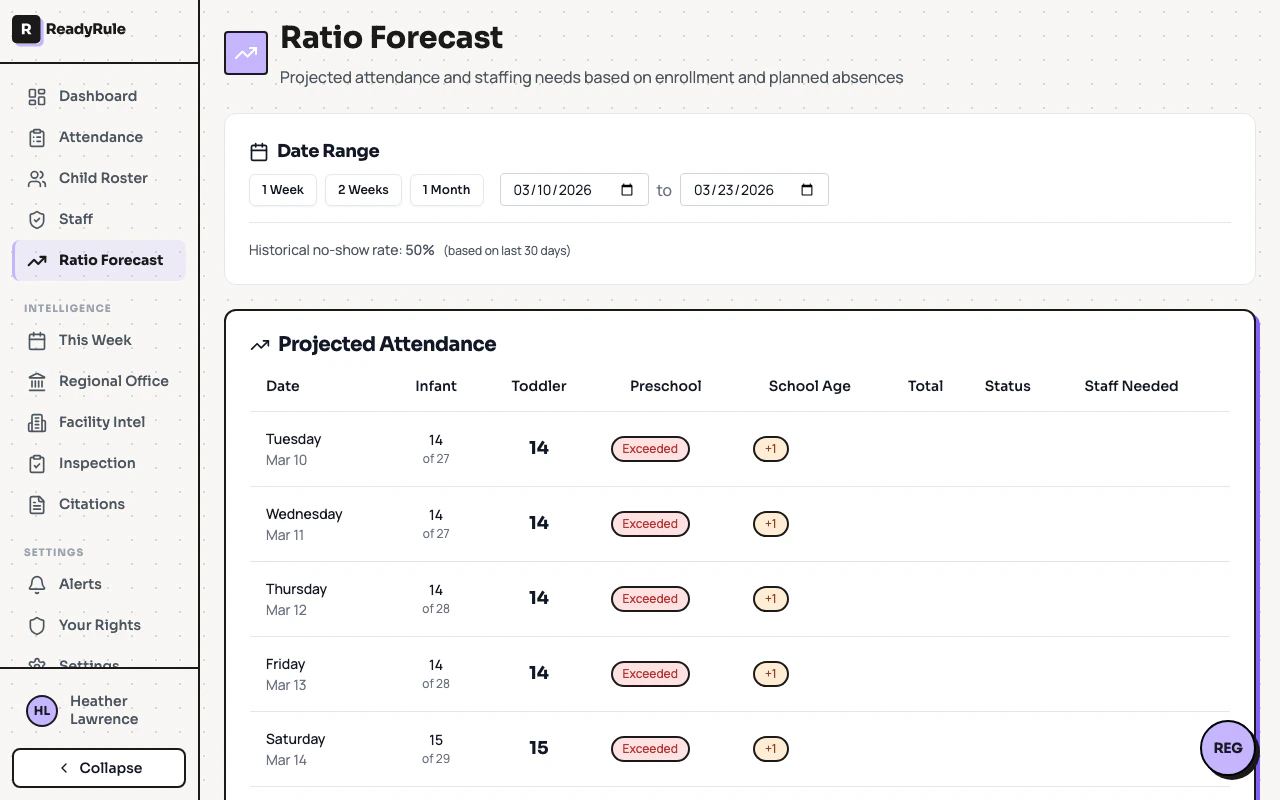The width and height of the screenshot is (1280, 800).
Task: Click the Exceeded badge for Tuesday Mar 10
Action: (x=650, y=449)
